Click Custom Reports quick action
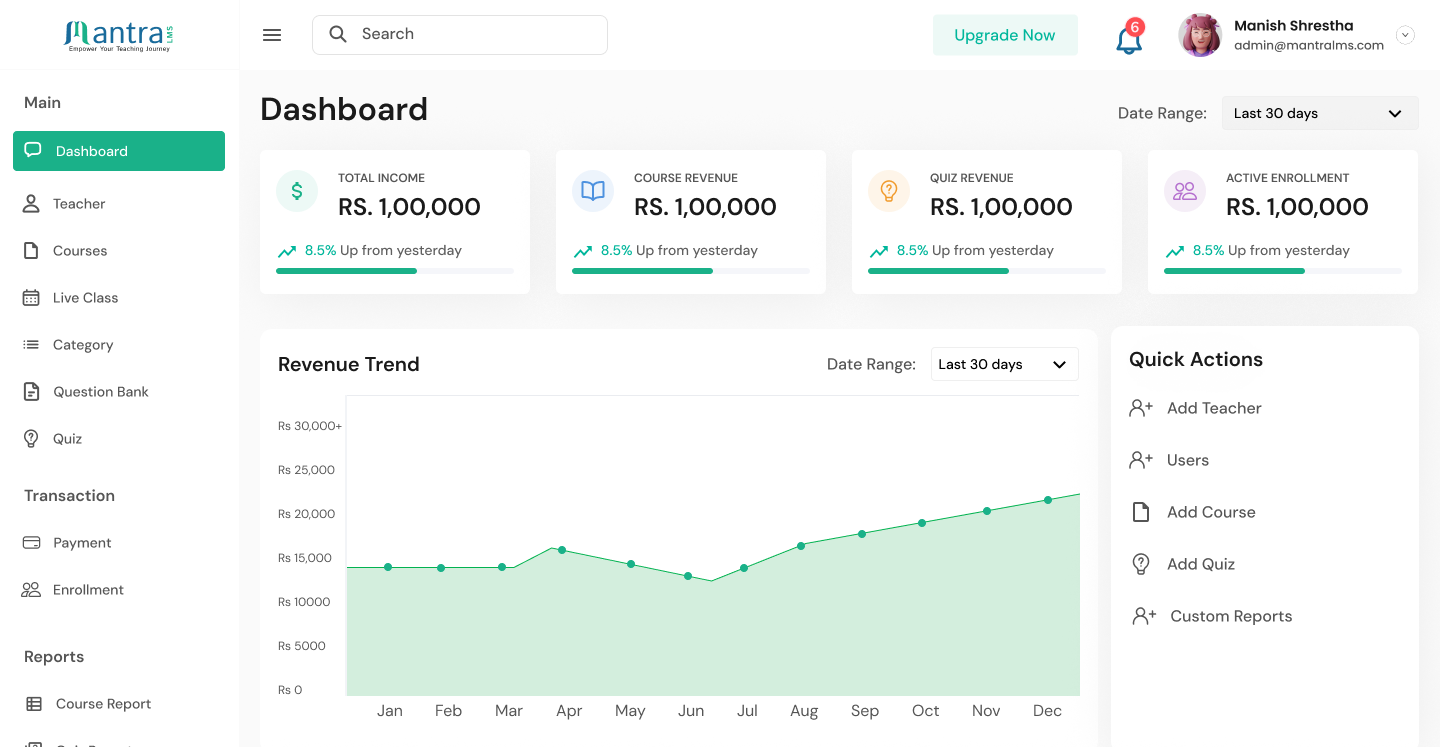The image size is (1440, 747). point(1230,616)
